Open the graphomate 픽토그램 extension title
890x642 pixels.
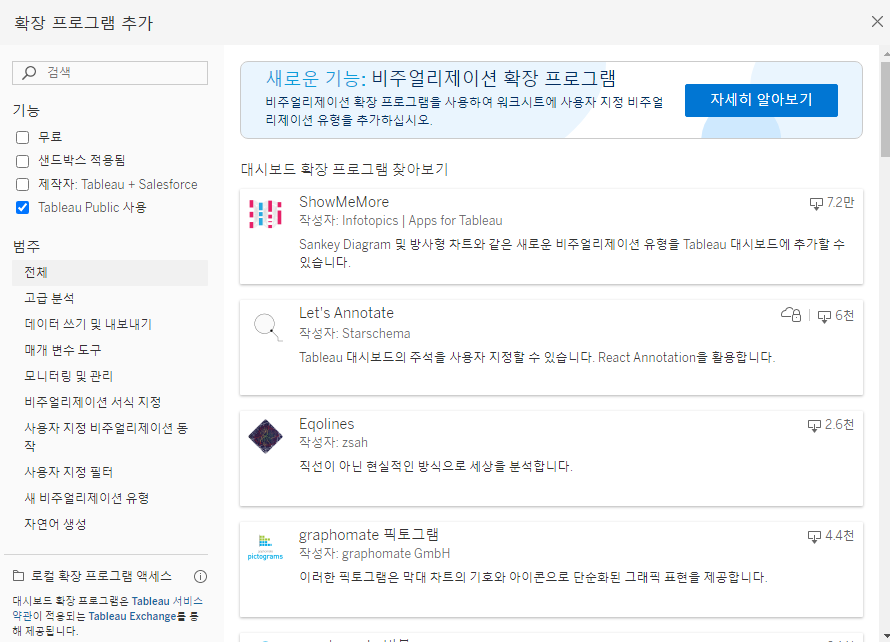[x=368, y=535]
